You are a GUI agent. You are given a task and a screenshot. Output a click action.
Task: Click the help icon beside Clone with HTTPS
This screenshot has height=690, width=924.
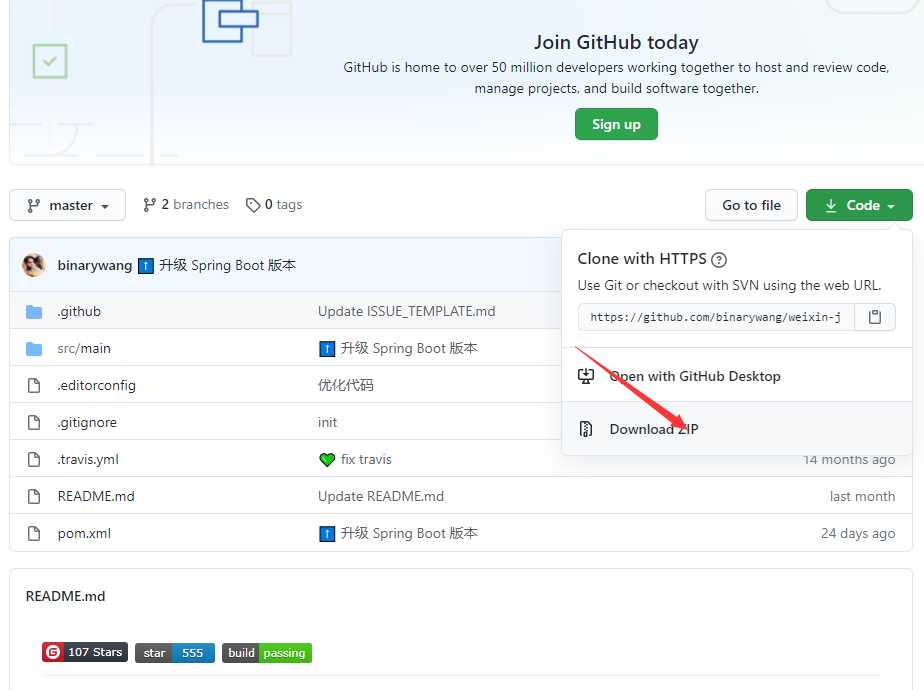[719, 259]
